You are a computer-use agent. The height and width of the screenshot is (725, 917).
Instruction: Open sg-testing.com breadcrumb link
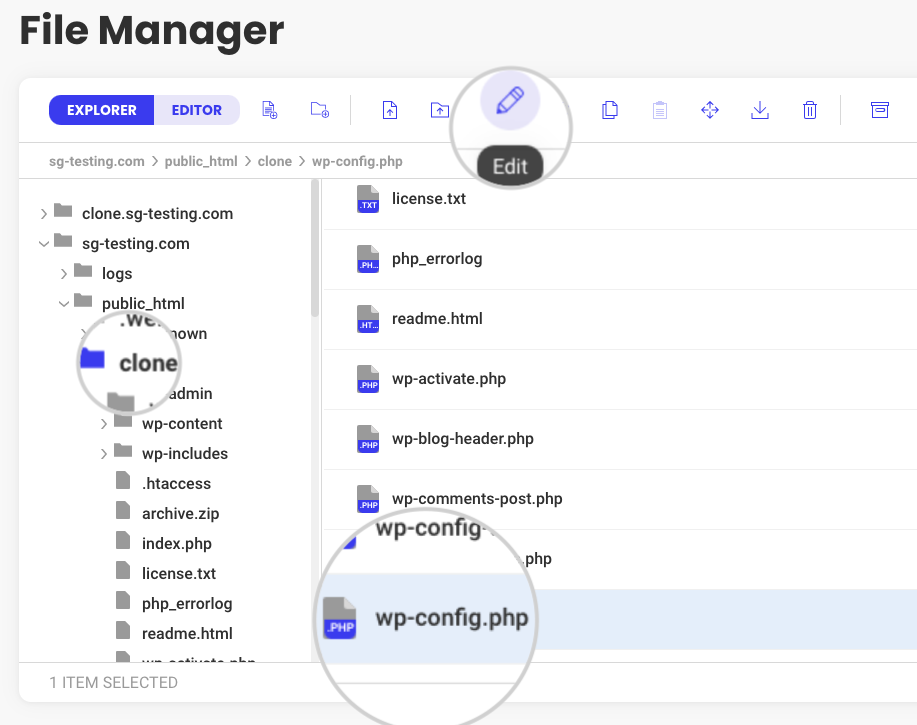(x=96, y=161)
